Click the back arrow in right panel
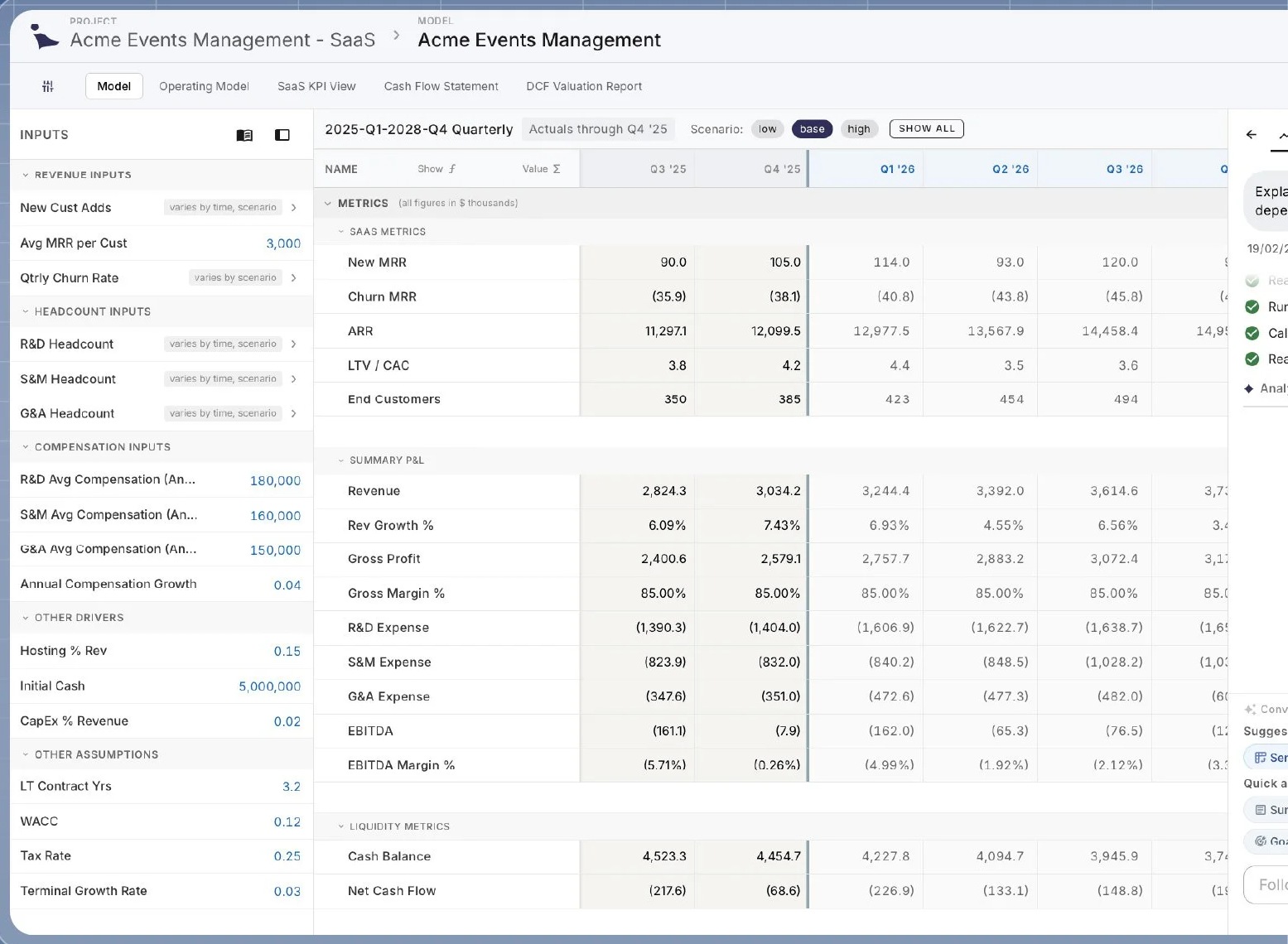Viewport: 1288px width, 944px height. coord(1251,134)
